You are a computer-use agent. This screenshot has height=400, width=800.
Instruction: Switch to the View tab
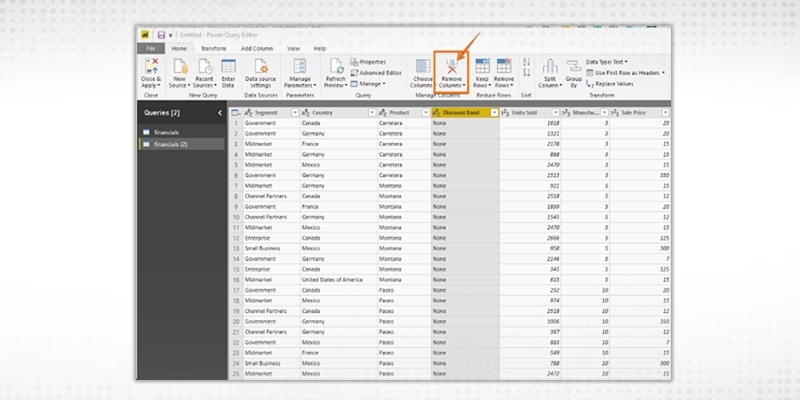293,48
